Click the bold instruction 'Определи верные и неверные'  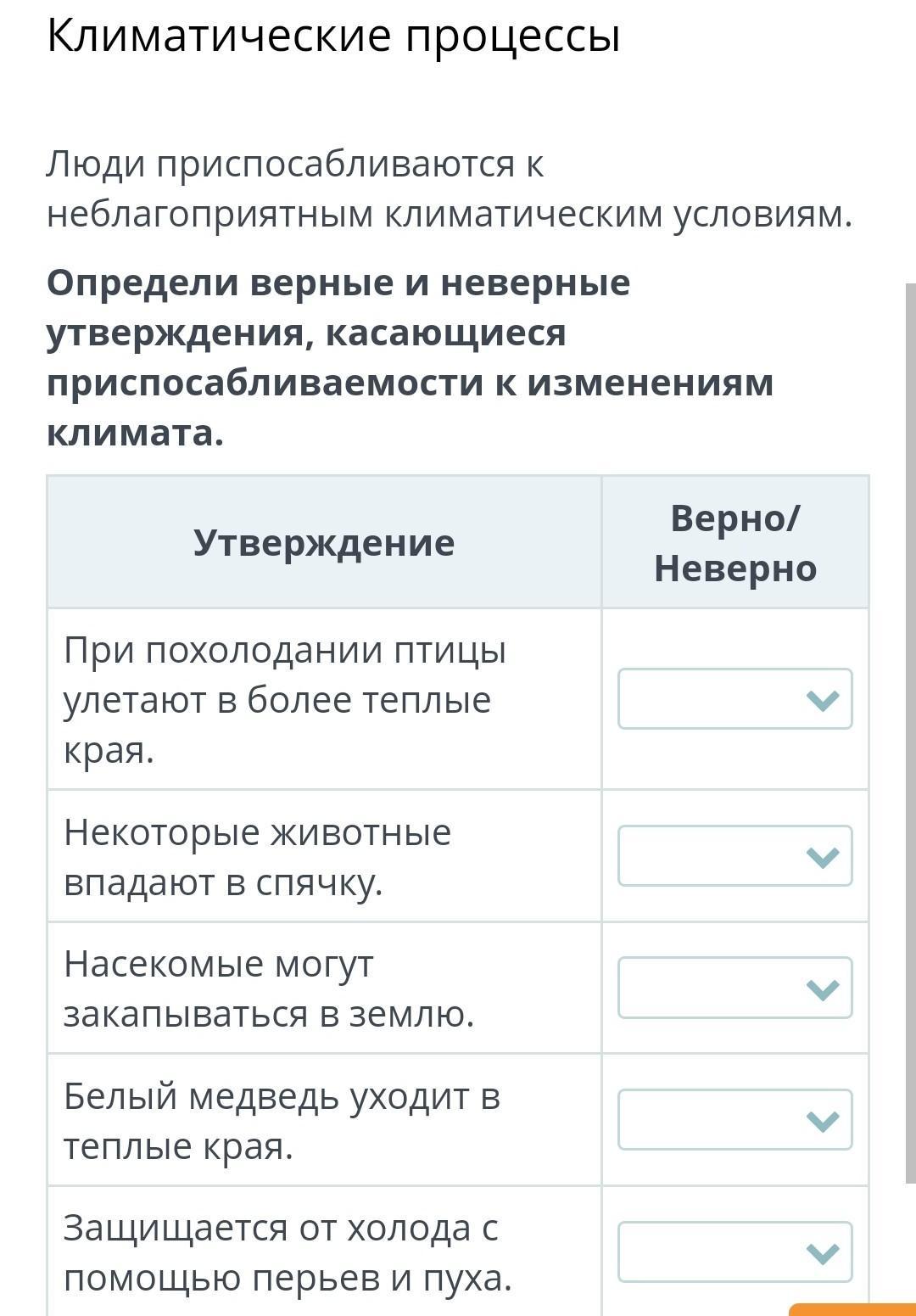point(338,282)
